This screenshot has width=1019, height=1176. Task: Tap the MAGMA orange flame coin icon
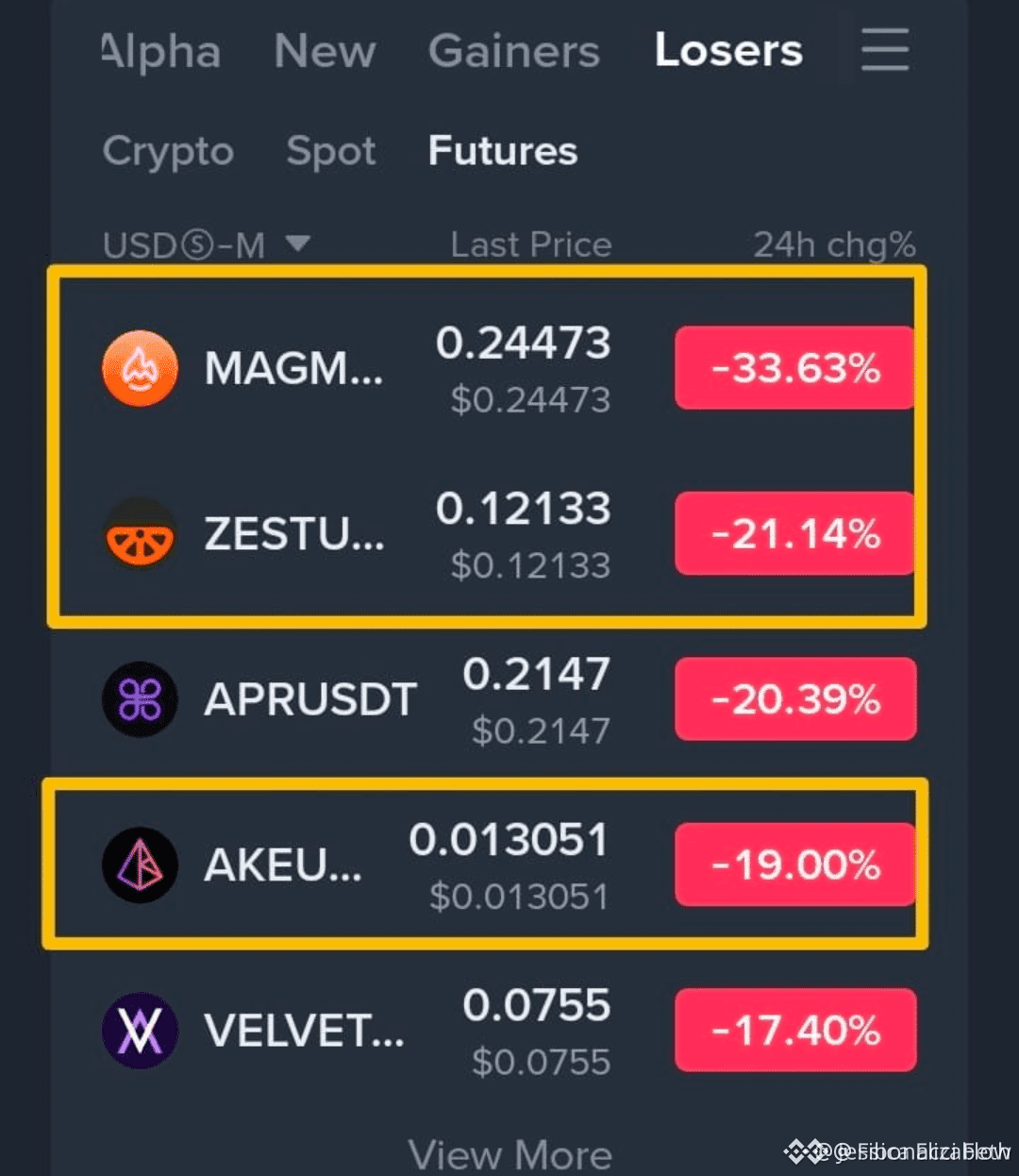pos(140,368)
